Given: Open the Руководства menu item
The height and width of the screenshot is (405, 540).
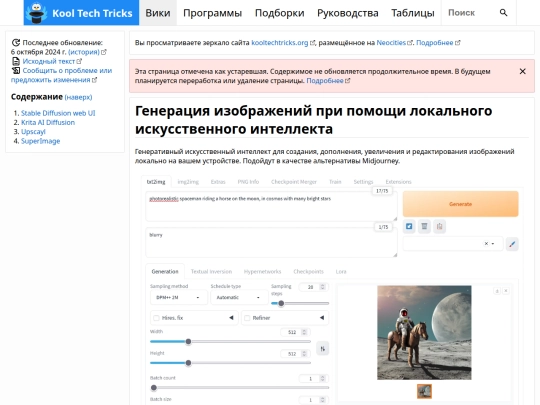Looking at the screenshot, I should (x=347, y=13).
